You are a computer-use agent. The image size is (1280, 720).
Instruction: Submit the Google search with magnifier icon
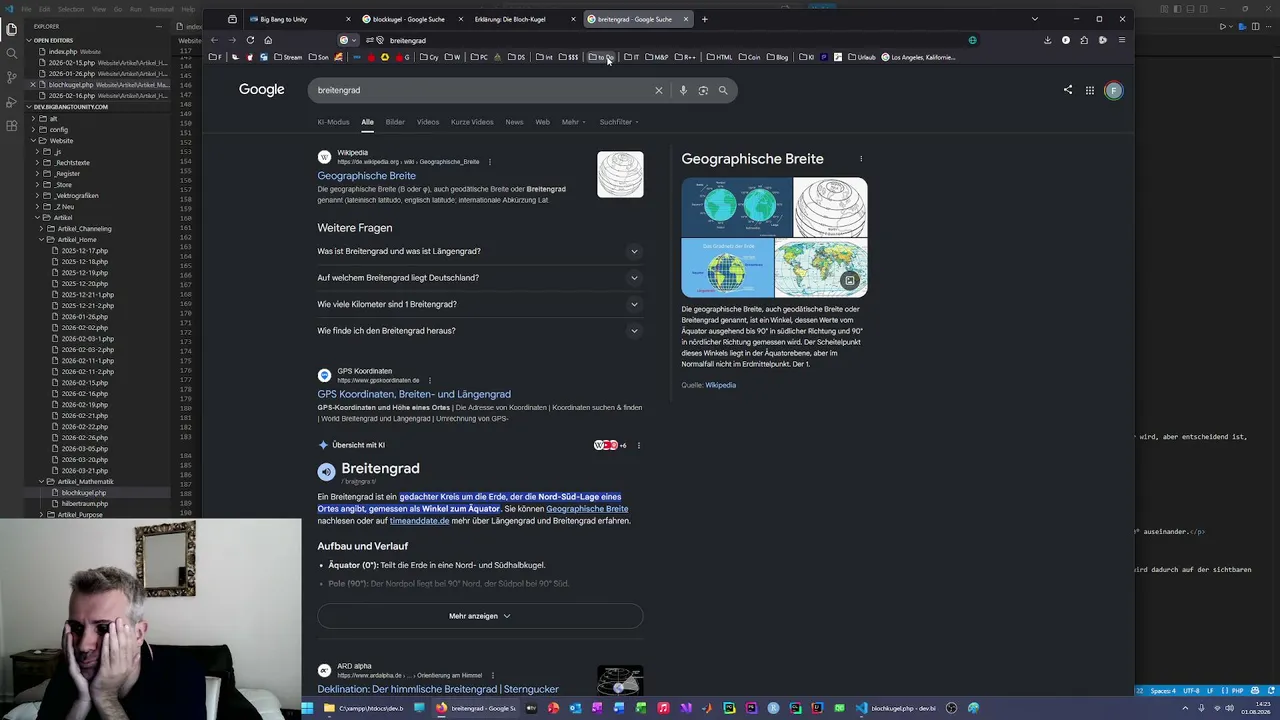point(723,90)
